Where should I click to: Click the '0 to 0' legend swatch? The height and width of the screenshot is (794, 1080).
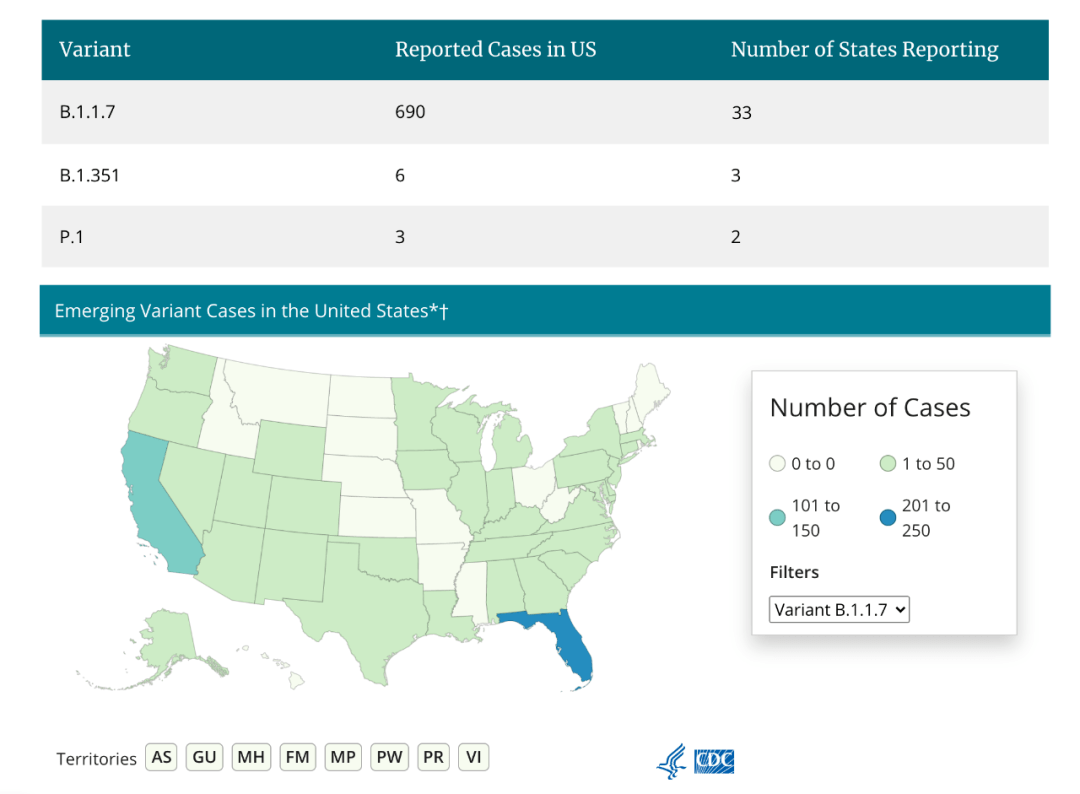click(x=778, y=464)
